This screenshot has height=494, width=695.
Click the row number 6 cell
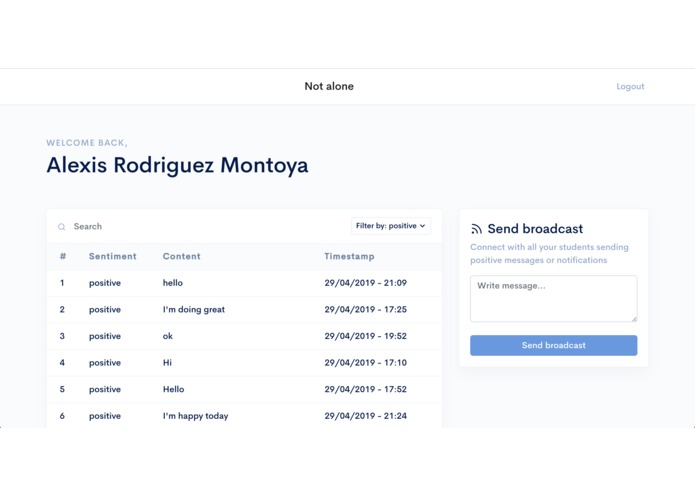point(62,416)
